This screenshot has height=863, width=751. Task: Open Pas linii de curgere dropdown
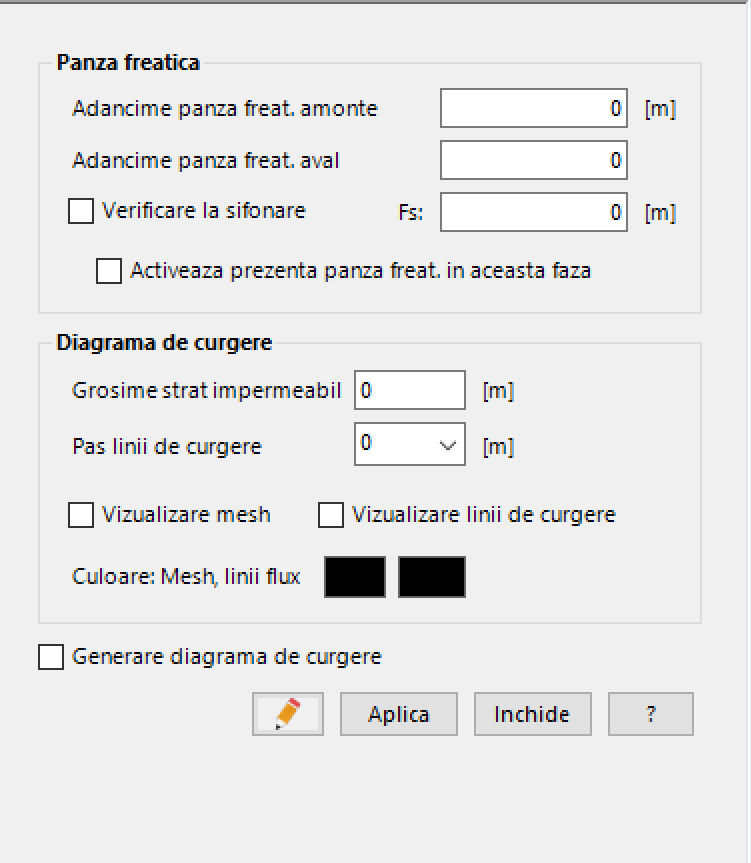coord(447,446)
